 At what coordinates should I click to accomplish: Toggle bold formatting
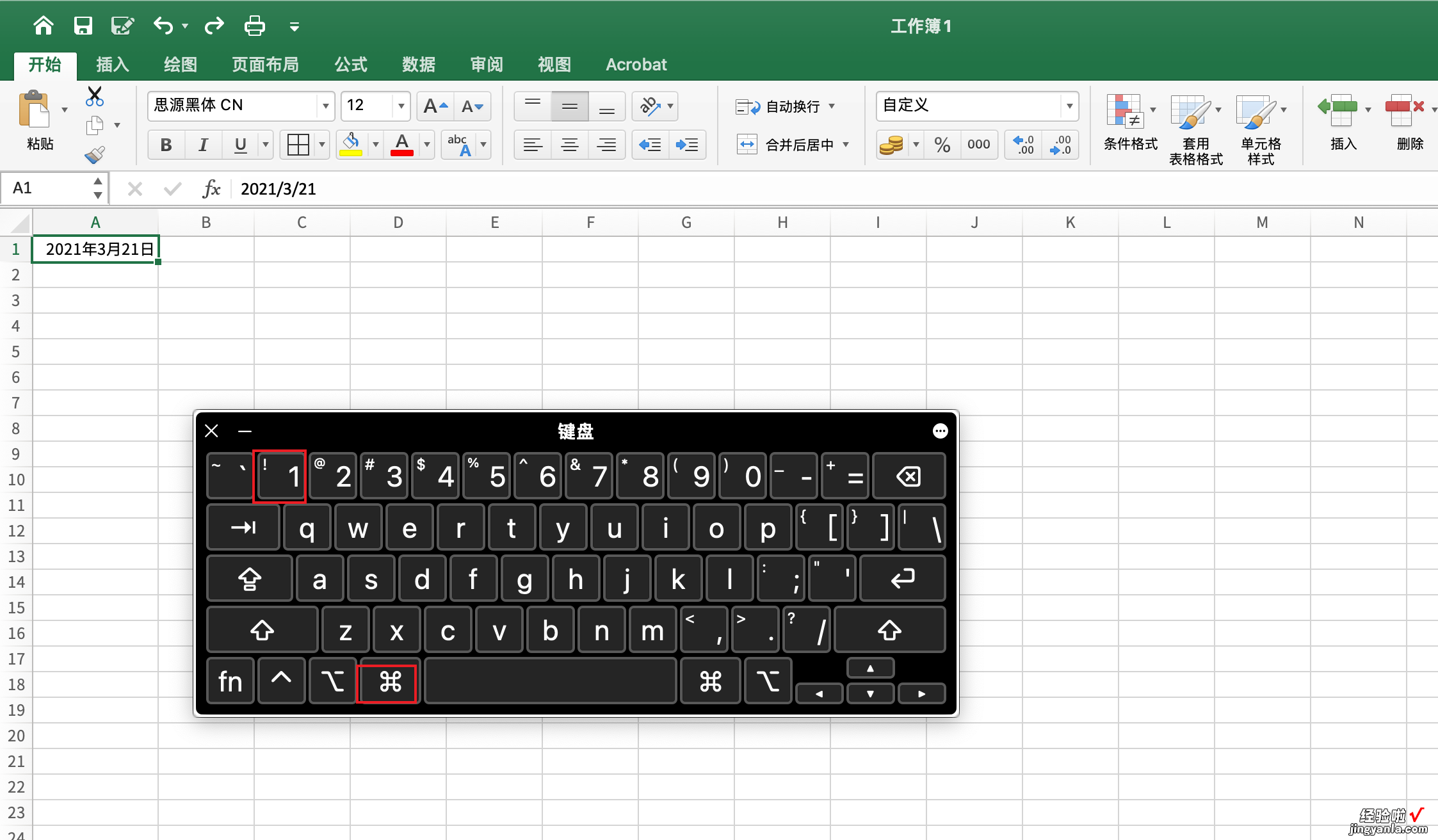click(x=166, y=145)
